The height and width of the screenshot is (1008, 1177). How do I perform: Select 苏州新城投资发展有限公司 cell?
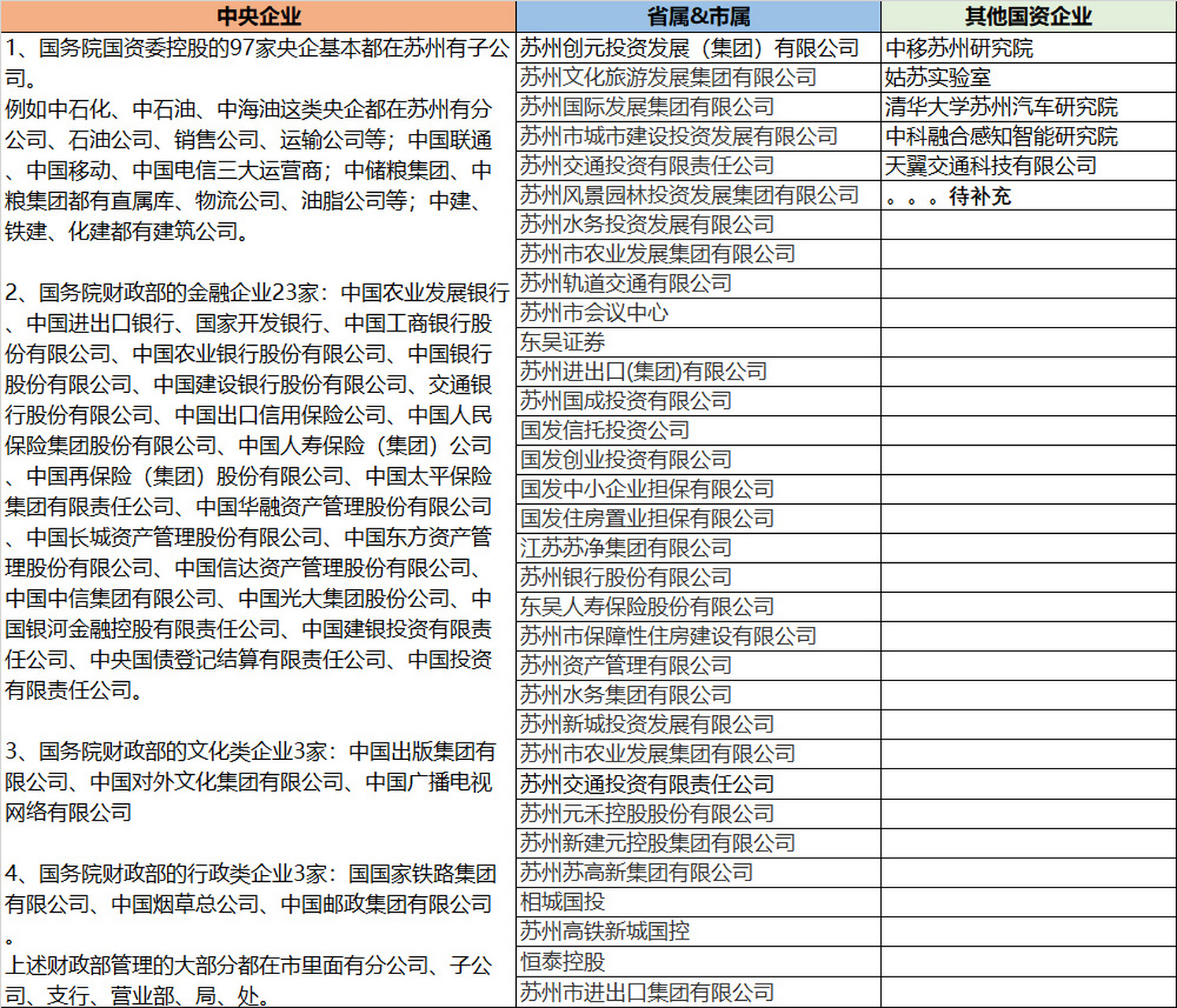click(x=698, y=724)
